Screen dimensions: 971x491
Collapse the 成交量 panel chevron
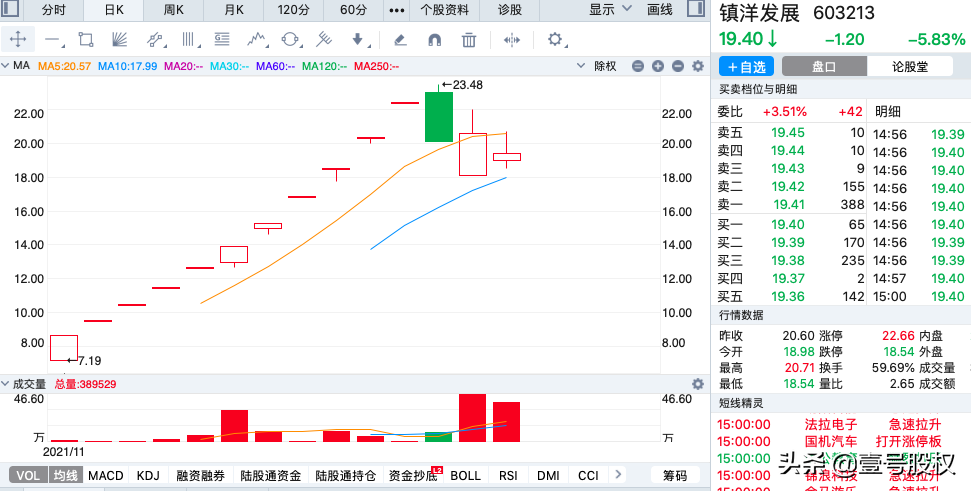(x=6, y=384)
